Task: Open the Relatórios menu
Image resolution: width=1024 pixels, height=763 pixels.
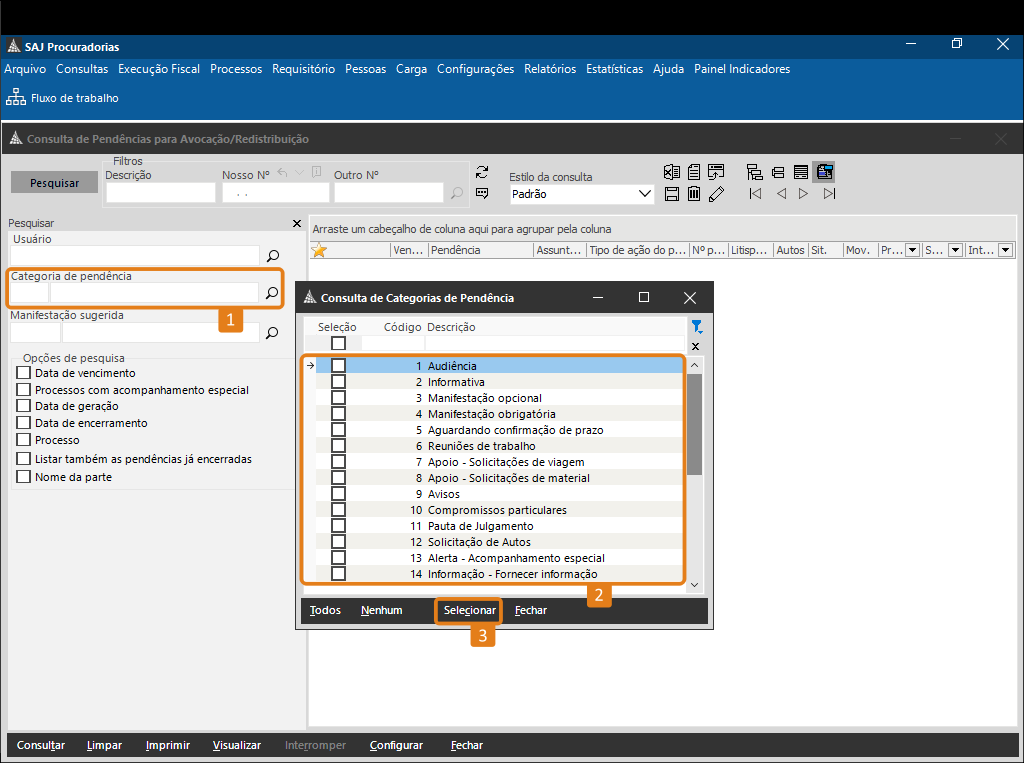Action: [x=550, y=69]
